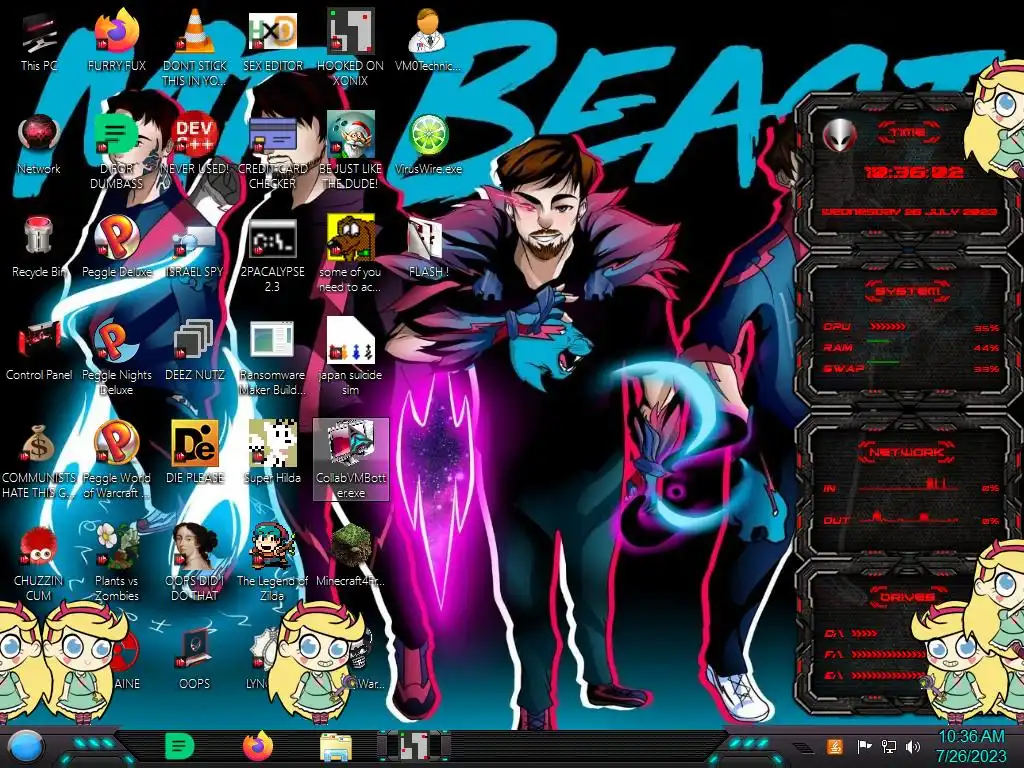This screenshot has width=1024, height=768.
Task: Select the Control Panel desktop icon
Action: coord(39,351)
